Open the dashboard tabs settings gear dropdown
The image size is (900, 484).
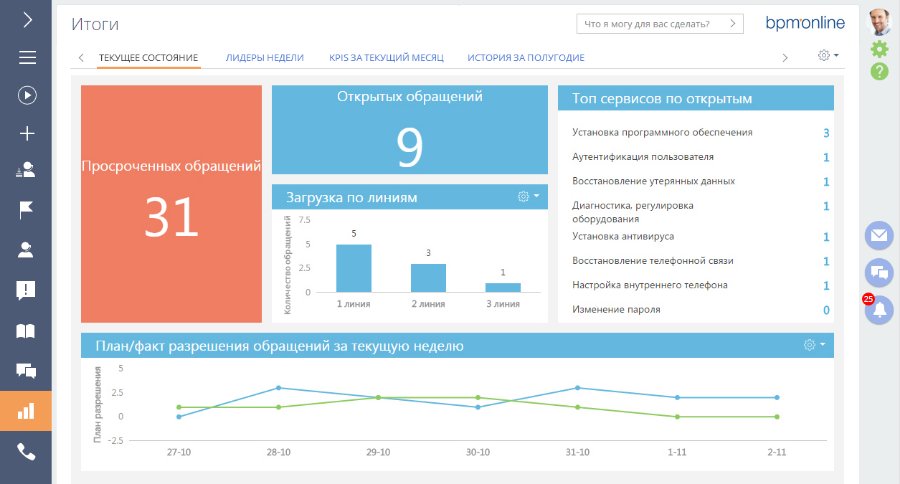(x=828, y=56)
